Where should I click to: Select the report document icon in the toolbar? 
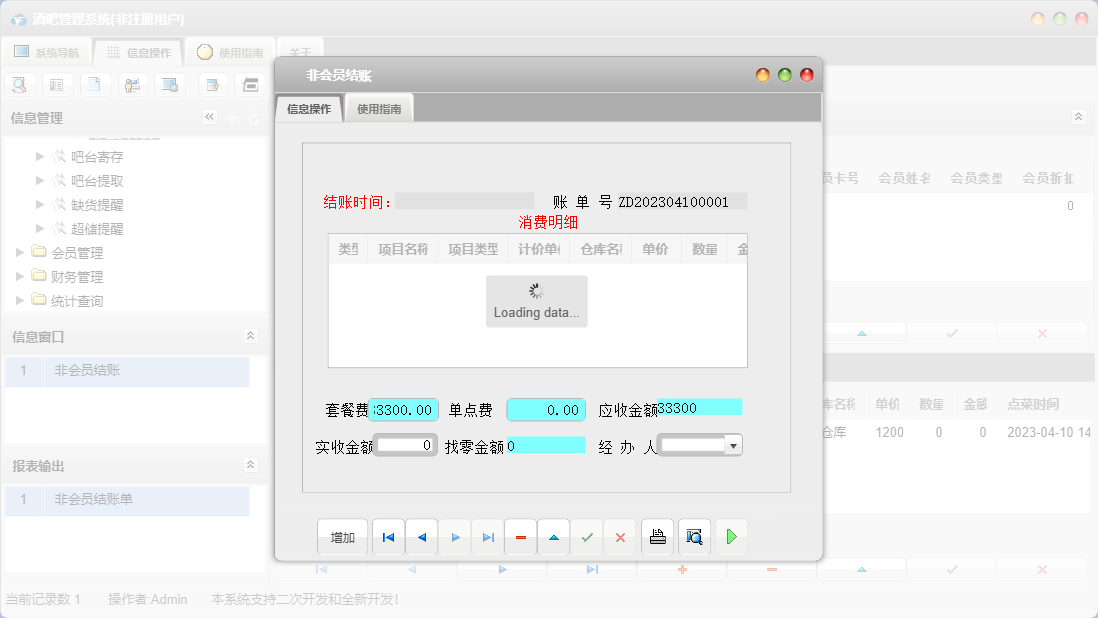95,84
